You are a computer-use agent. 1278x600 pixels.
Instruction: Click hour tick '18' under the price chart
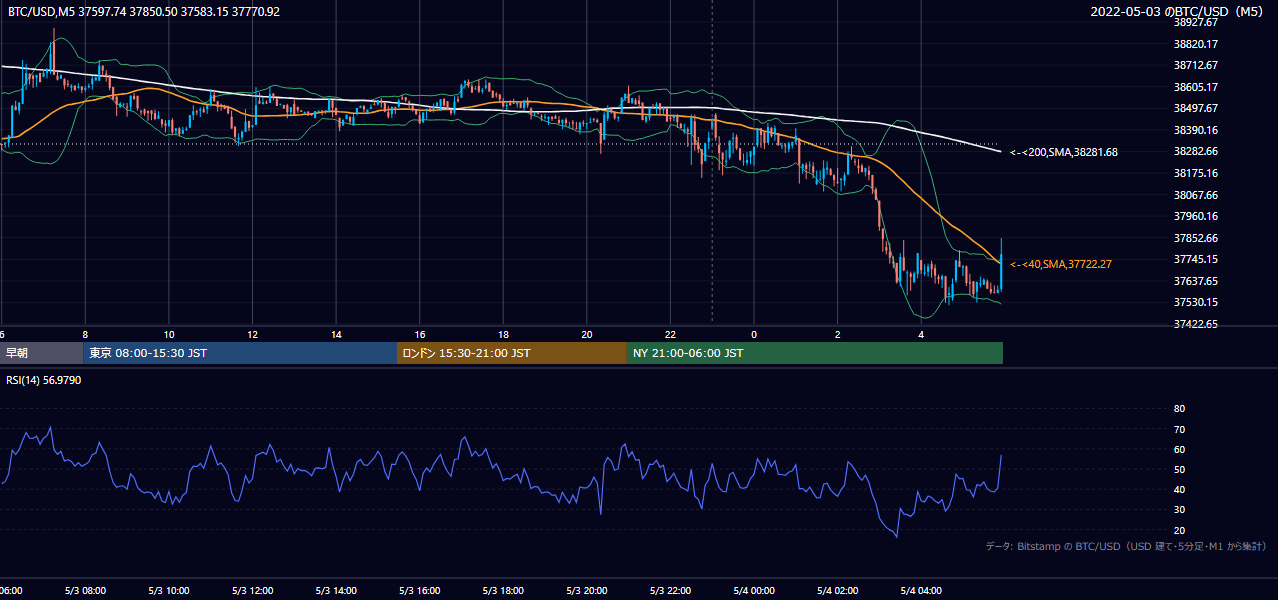tap(503, 334)
